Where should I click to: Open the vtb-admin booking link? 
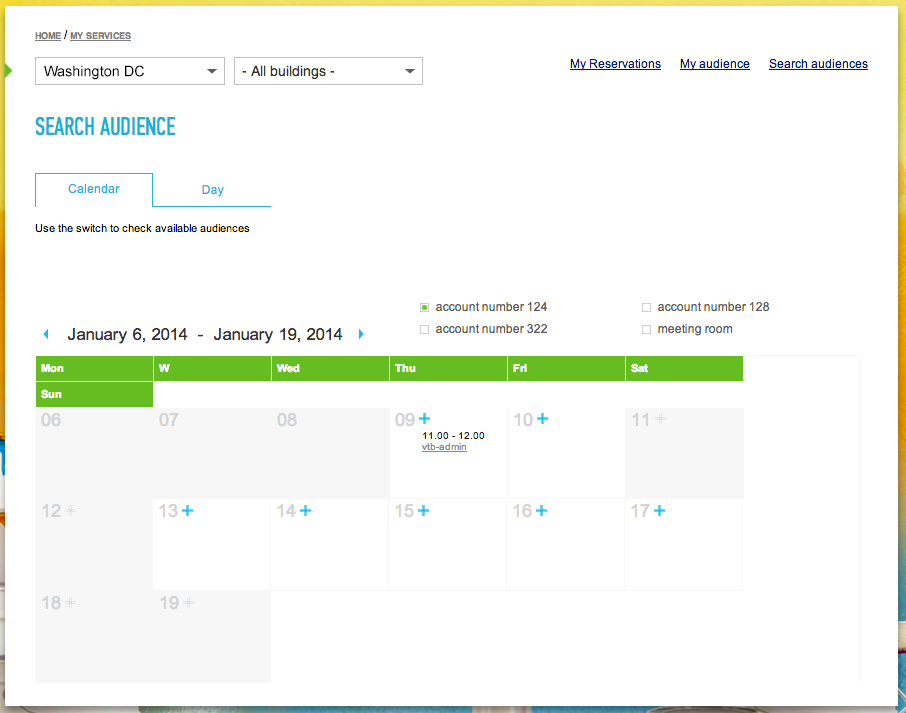(444, 447)
